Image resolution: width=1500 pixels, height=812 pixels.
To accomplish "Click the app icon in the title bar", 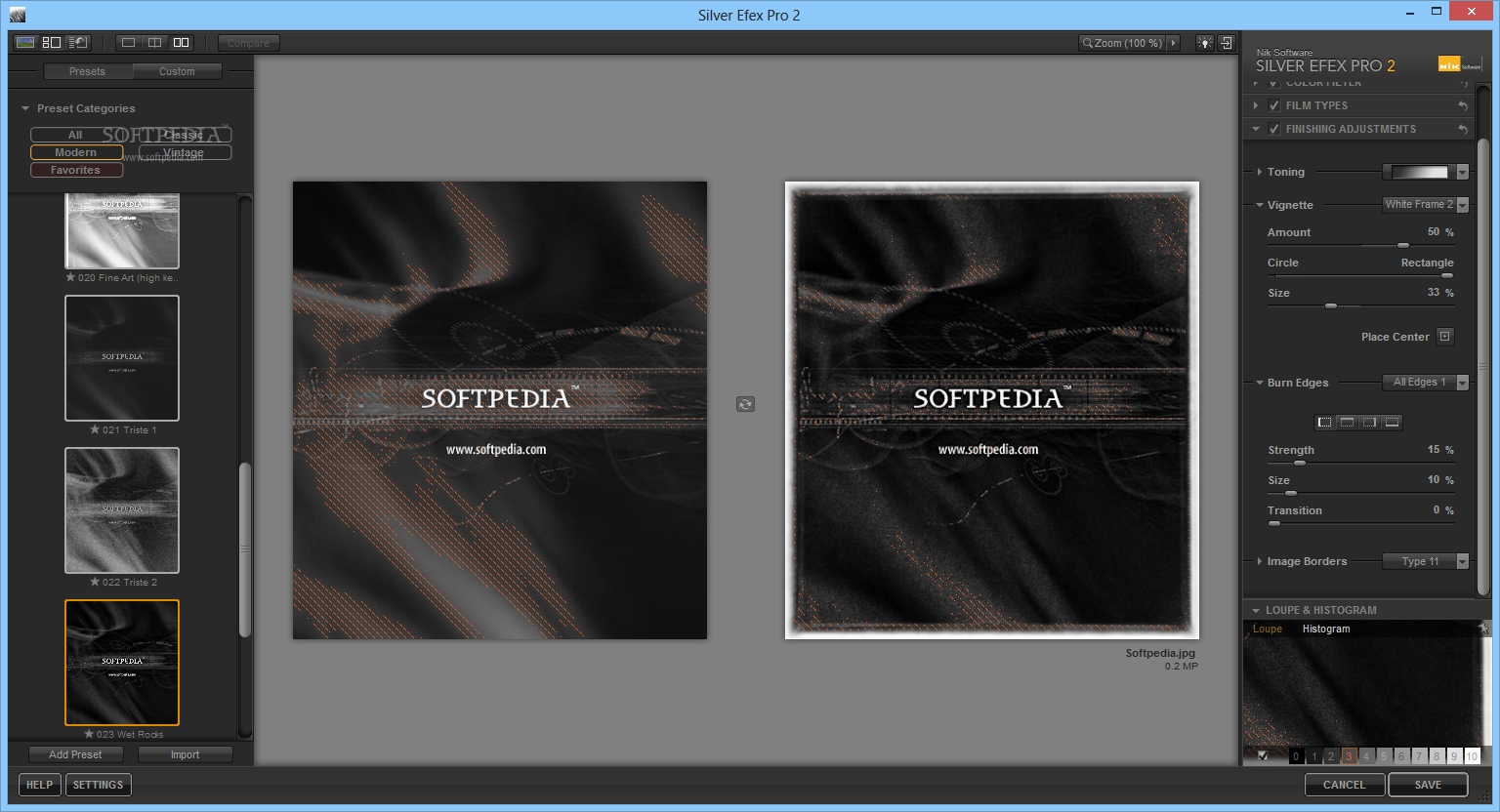I will (x=17, y=15).
